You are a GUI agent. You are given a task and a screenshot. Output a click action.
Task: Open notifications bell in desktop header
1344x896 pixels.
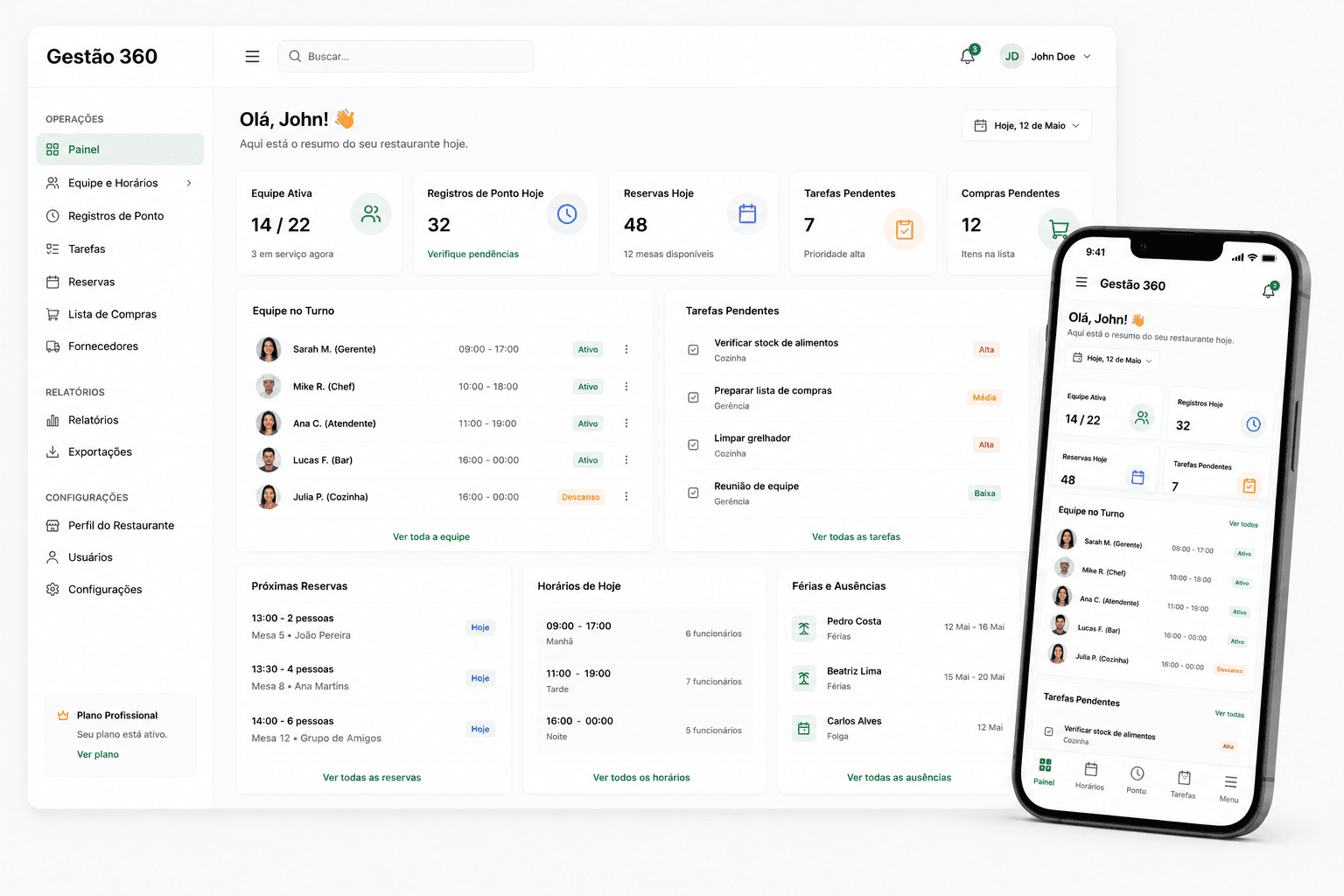pos(968,57)
